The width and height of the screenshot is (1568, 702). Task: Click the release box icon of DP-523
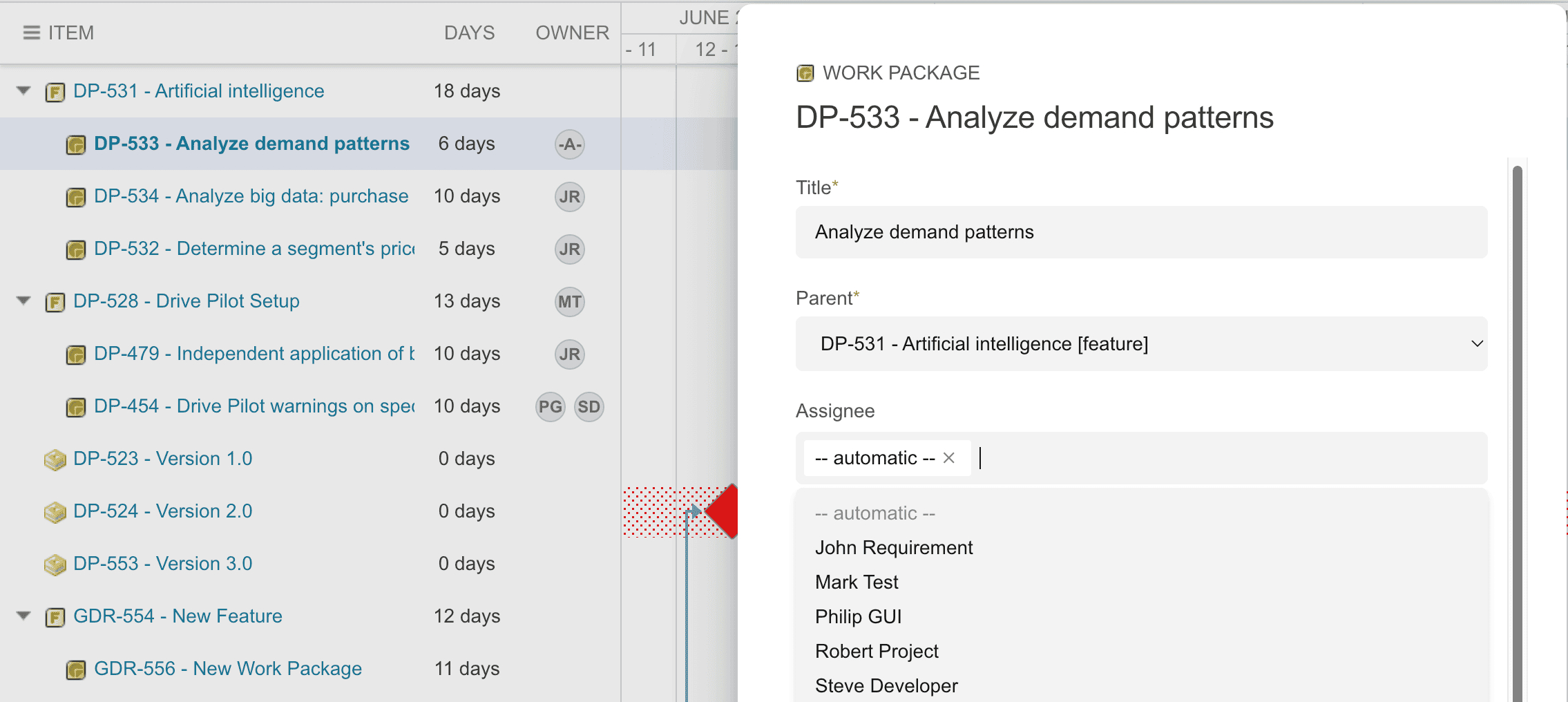(55, 459)
